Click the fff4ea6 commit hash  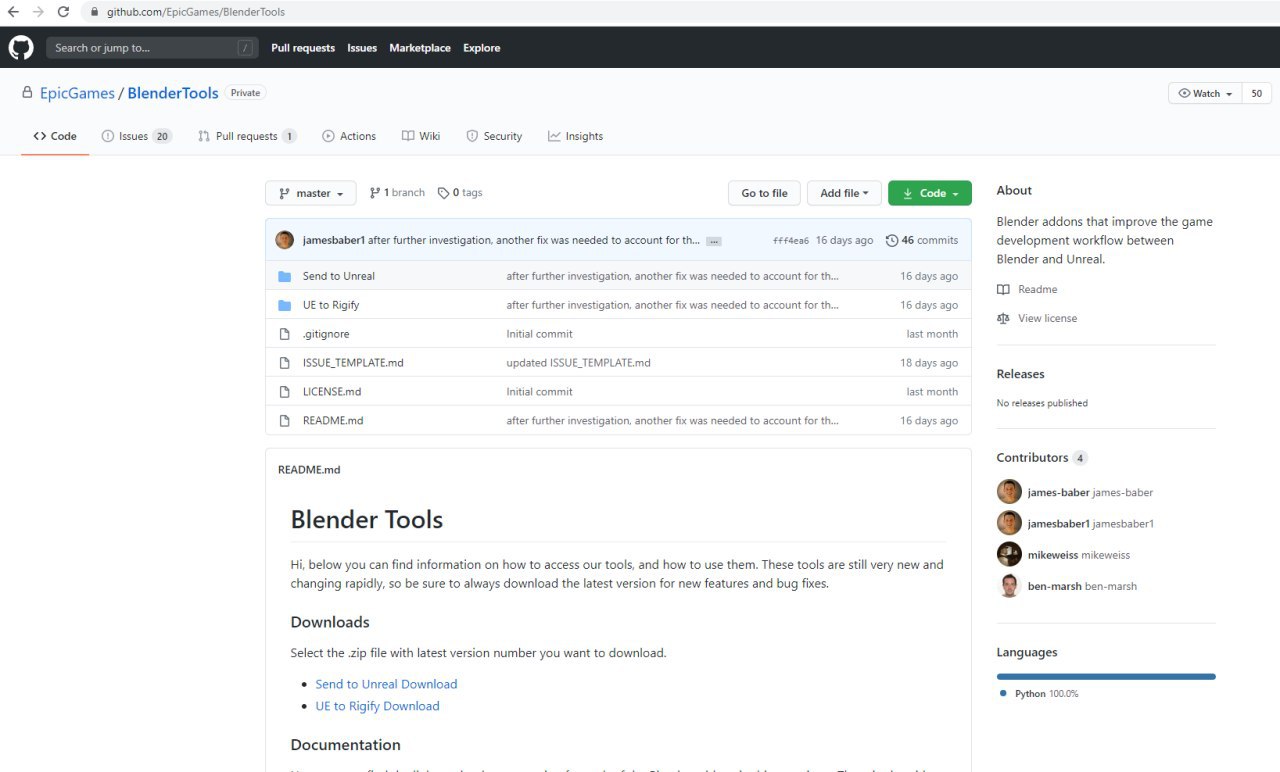(791, 241)
